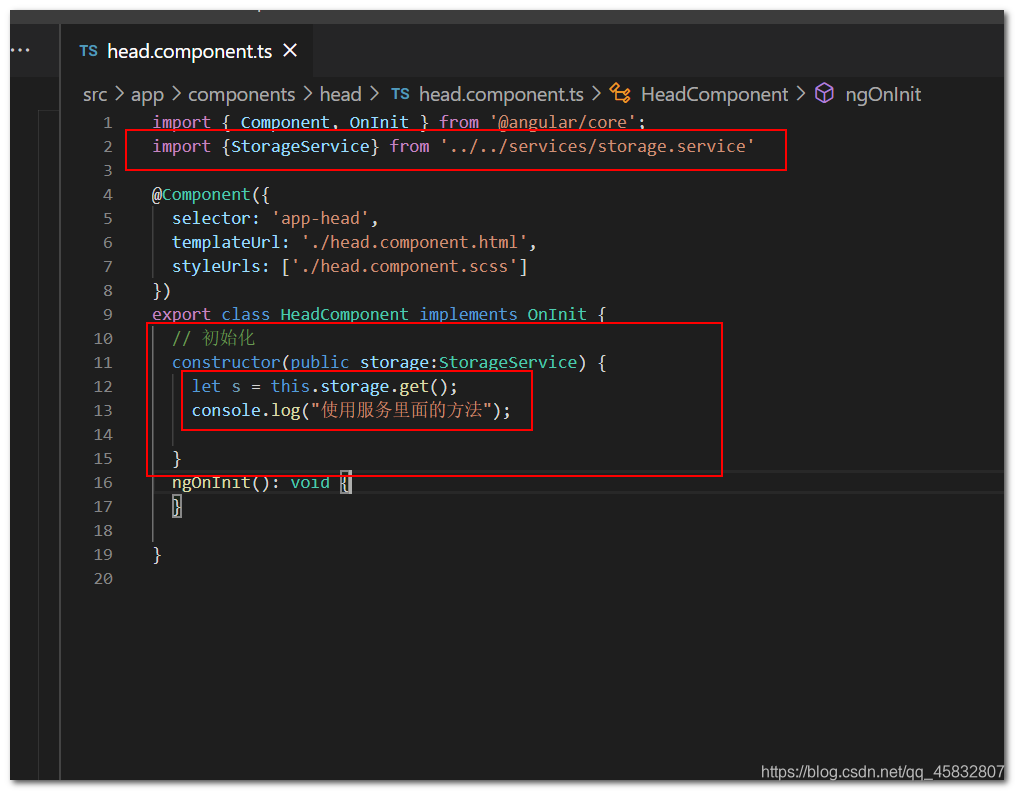Click the implements keyword on line 9
This screenshot has width=1015, height=791.
point(469,315)
